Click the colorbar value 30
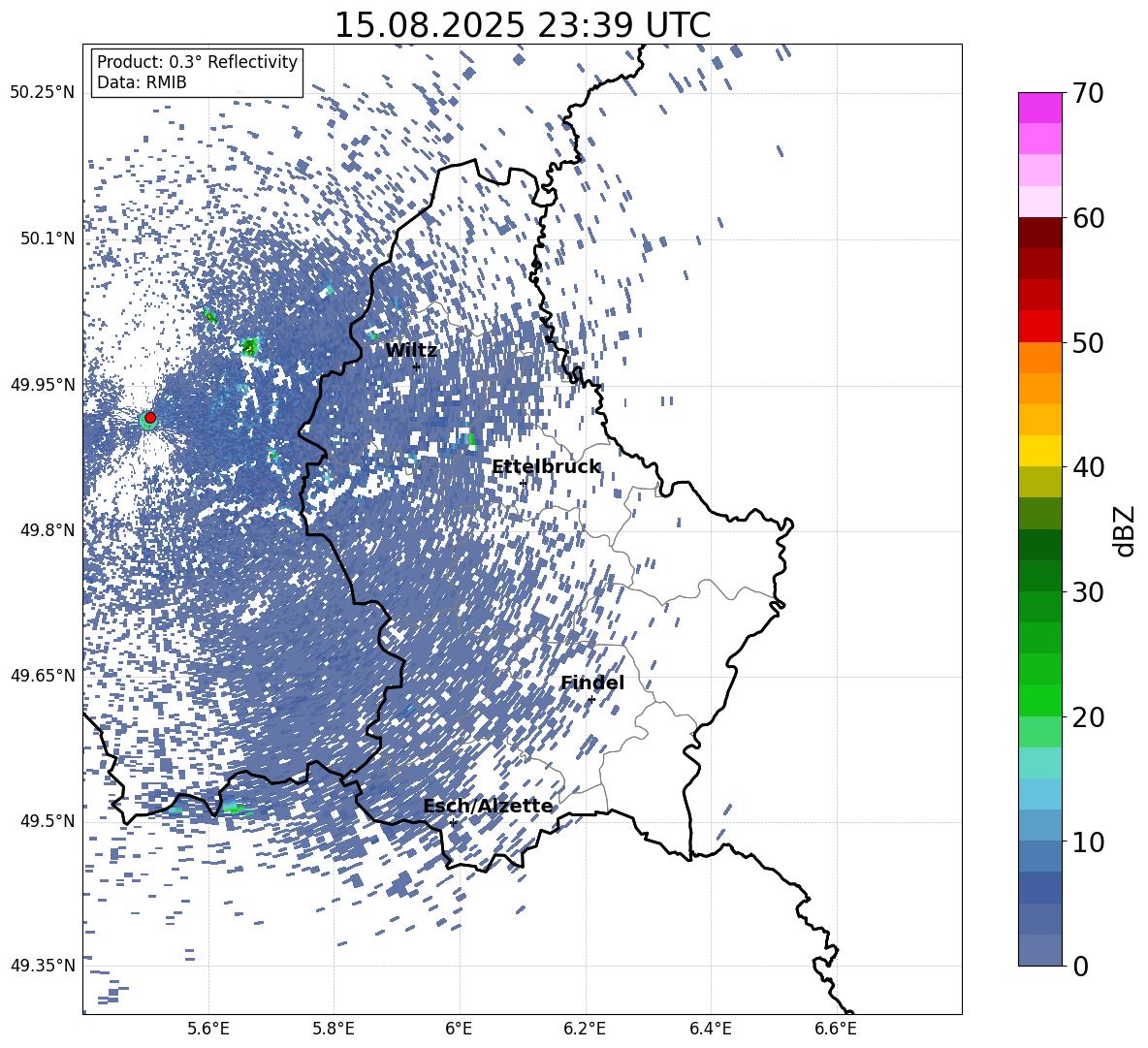Image resolution: width=1148 pixels, height=1048 pixels. point(1089,591)
